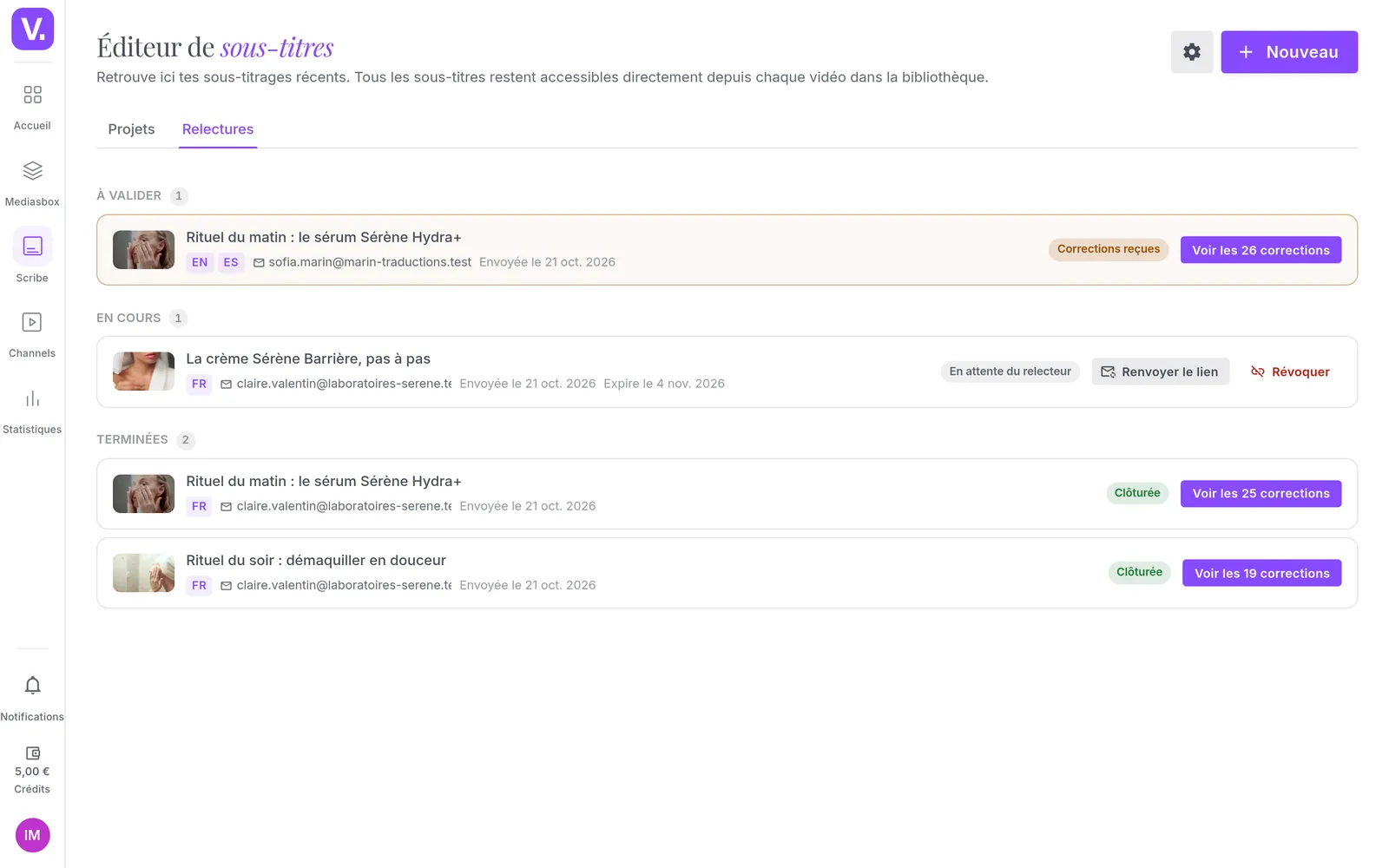The width and height of the screenshot is (1389, 868).
Task: Switch to the Projets tab
Action: tap(131, 129)
